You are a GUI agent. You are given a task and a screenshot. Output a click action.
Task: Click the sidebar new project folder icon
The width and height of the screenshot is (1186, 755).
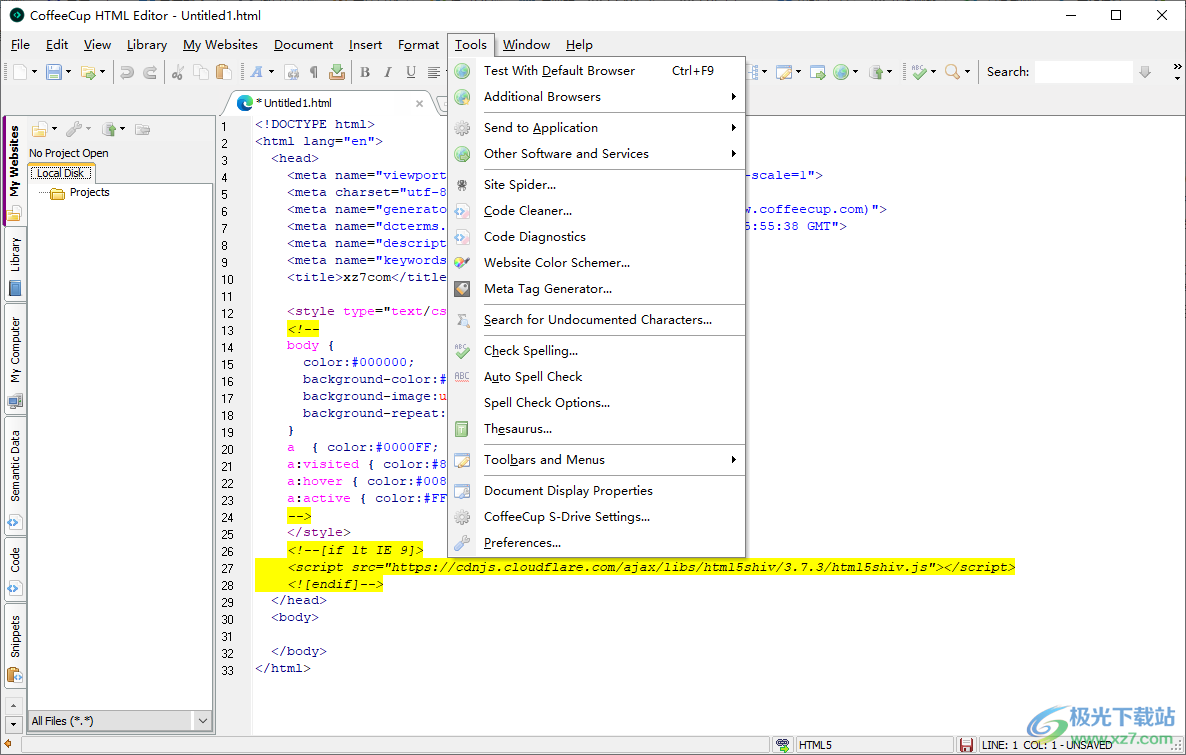(40, 129)
